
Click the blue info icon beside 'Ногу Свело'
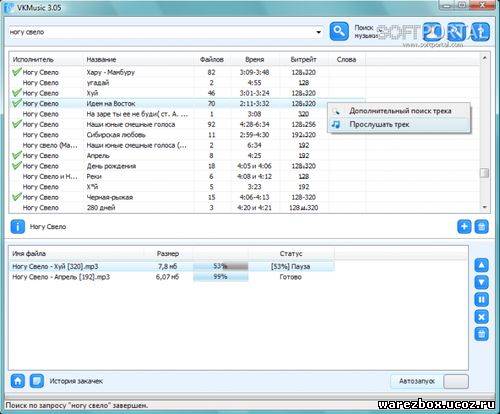[17, 227]
